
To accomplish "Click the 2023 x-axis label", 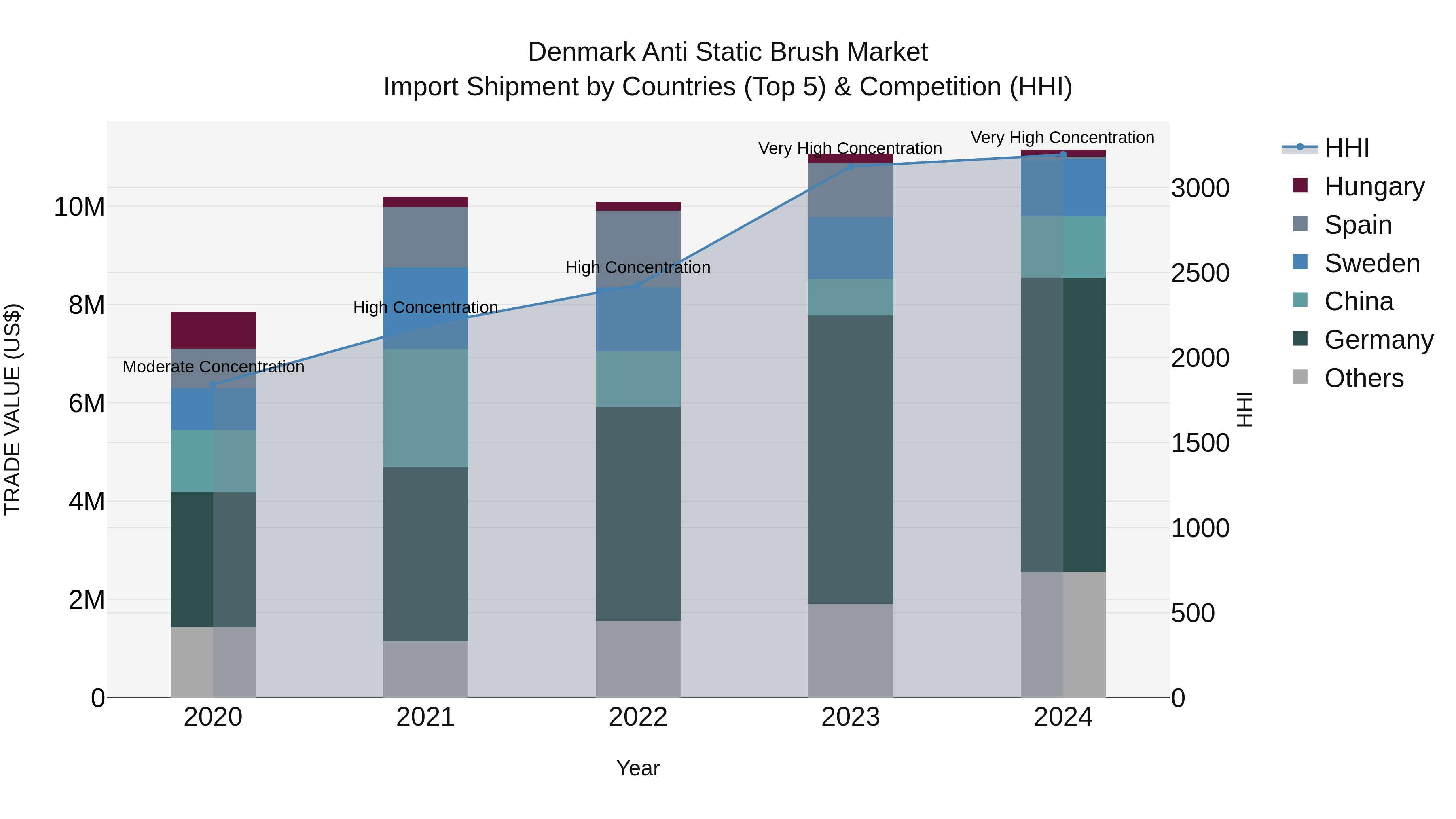I will [x=851, y=717].
